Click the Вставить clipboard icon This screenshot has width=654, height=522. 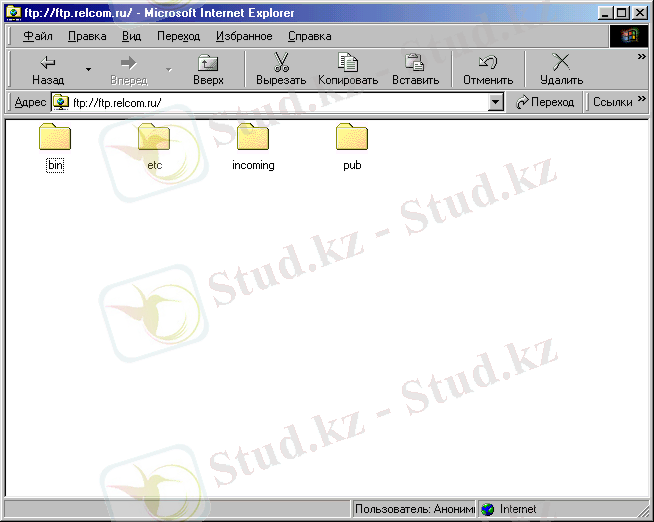pyautogui.click(x=415, y=62)
